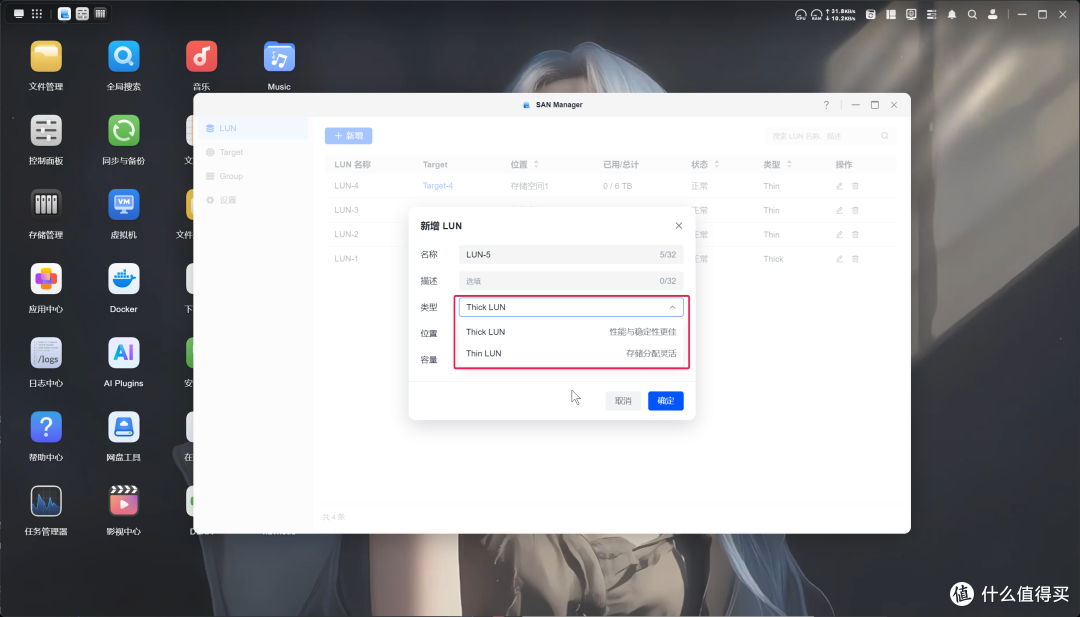
Task: Click the 描述 optional input field
Action: pos(571,281)
